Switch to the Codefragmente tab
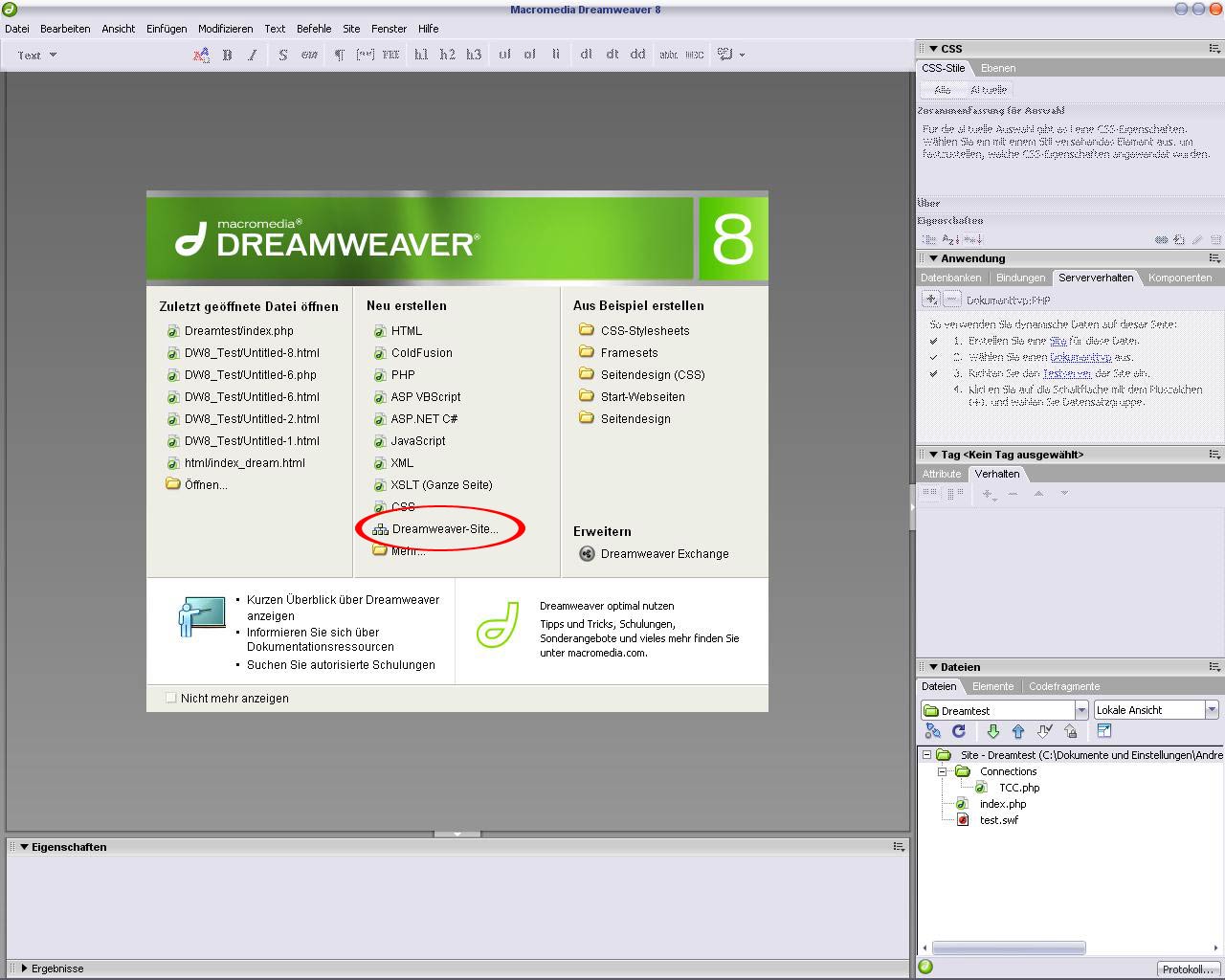Viewport: 1225px width, 980px height. coord(1064,686)
